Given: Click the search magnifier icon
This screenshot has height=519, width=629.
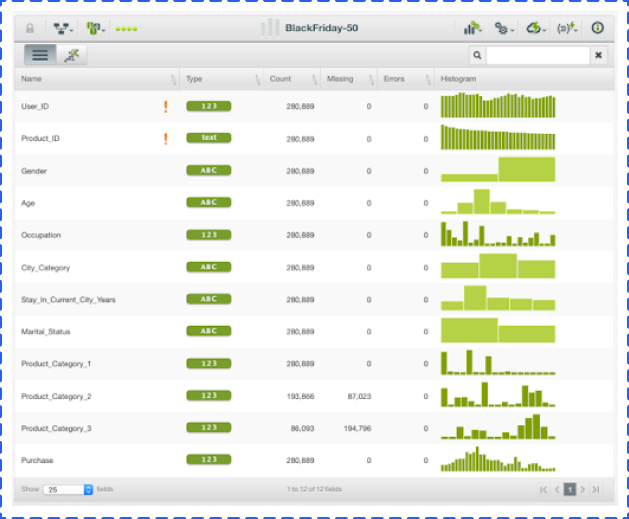Looking at the screenshot, I should (477, 55).
